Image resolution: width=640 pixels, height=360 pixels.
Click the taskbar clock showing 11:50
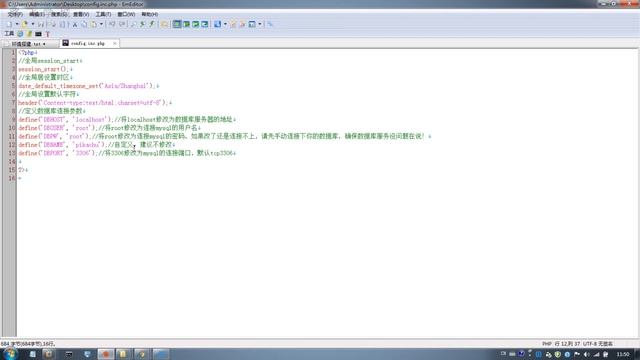point(623,354)
